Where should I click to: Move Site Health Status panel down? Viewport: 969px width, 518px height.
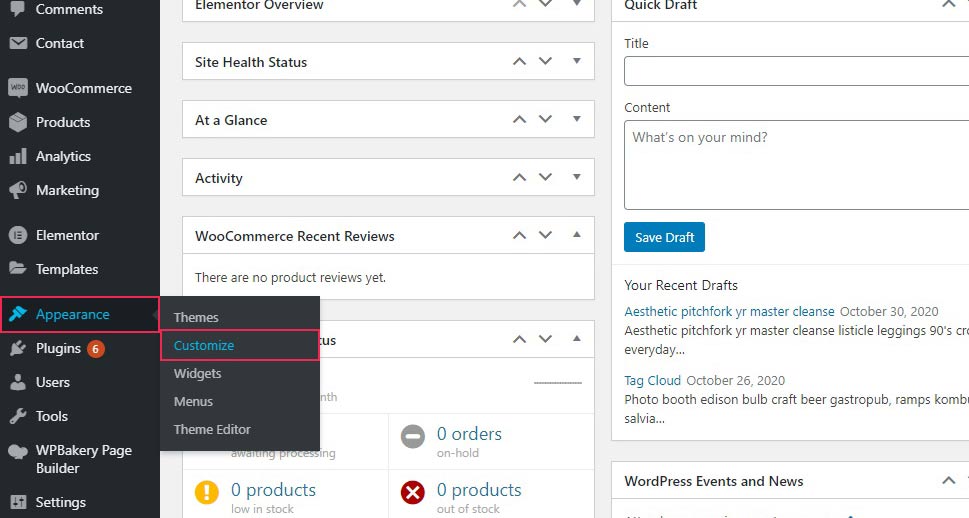(545, 61)
